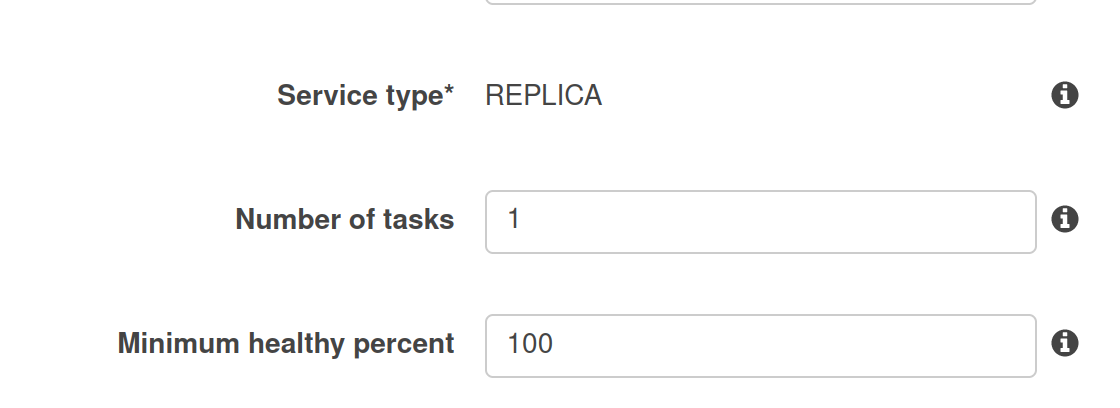
Task: Click the partially visible field at top edge
Action: (761, 2)
